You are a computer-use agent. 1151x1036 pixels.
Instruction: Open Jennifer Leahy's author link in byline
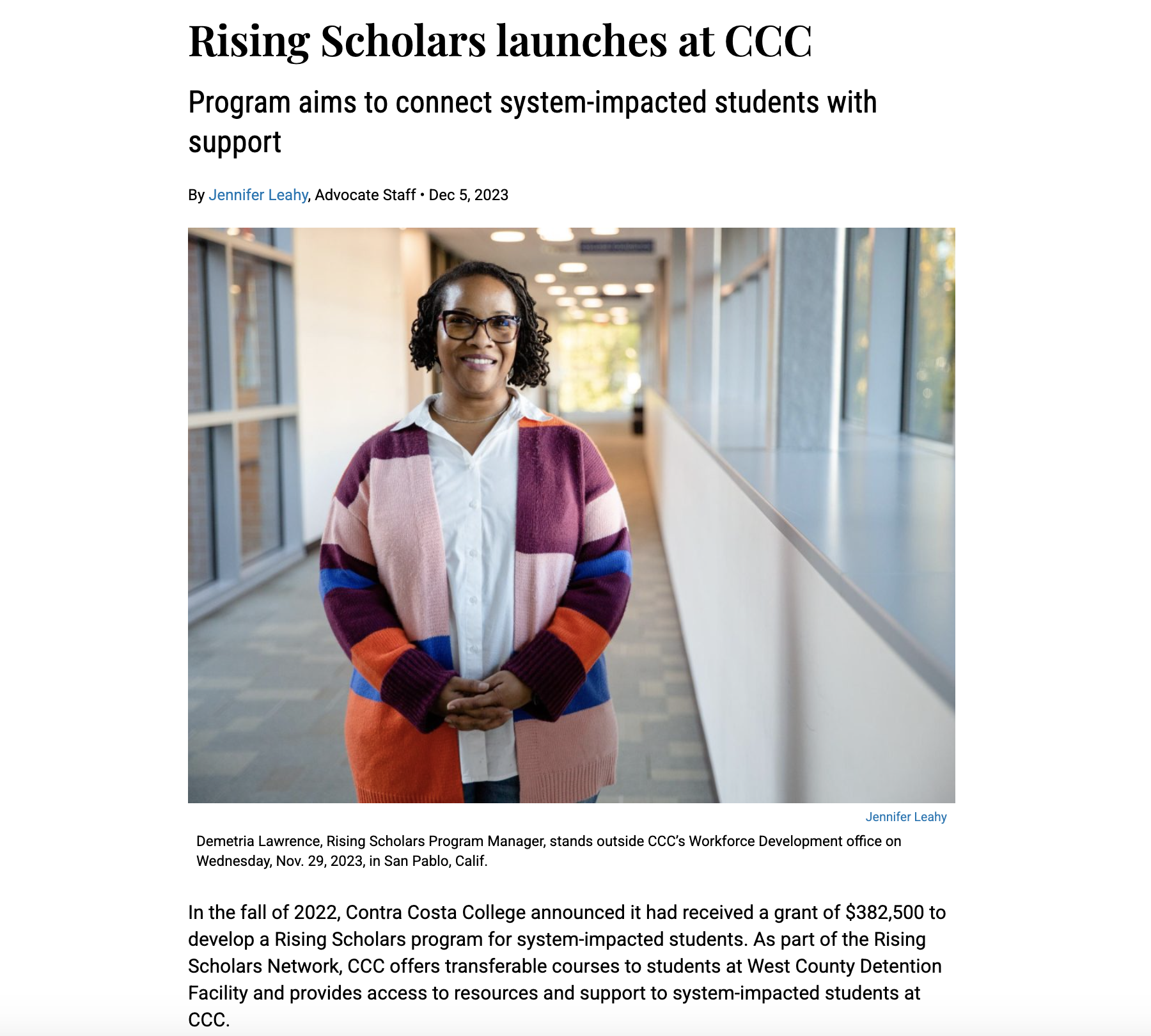click(x=258, y=195)
